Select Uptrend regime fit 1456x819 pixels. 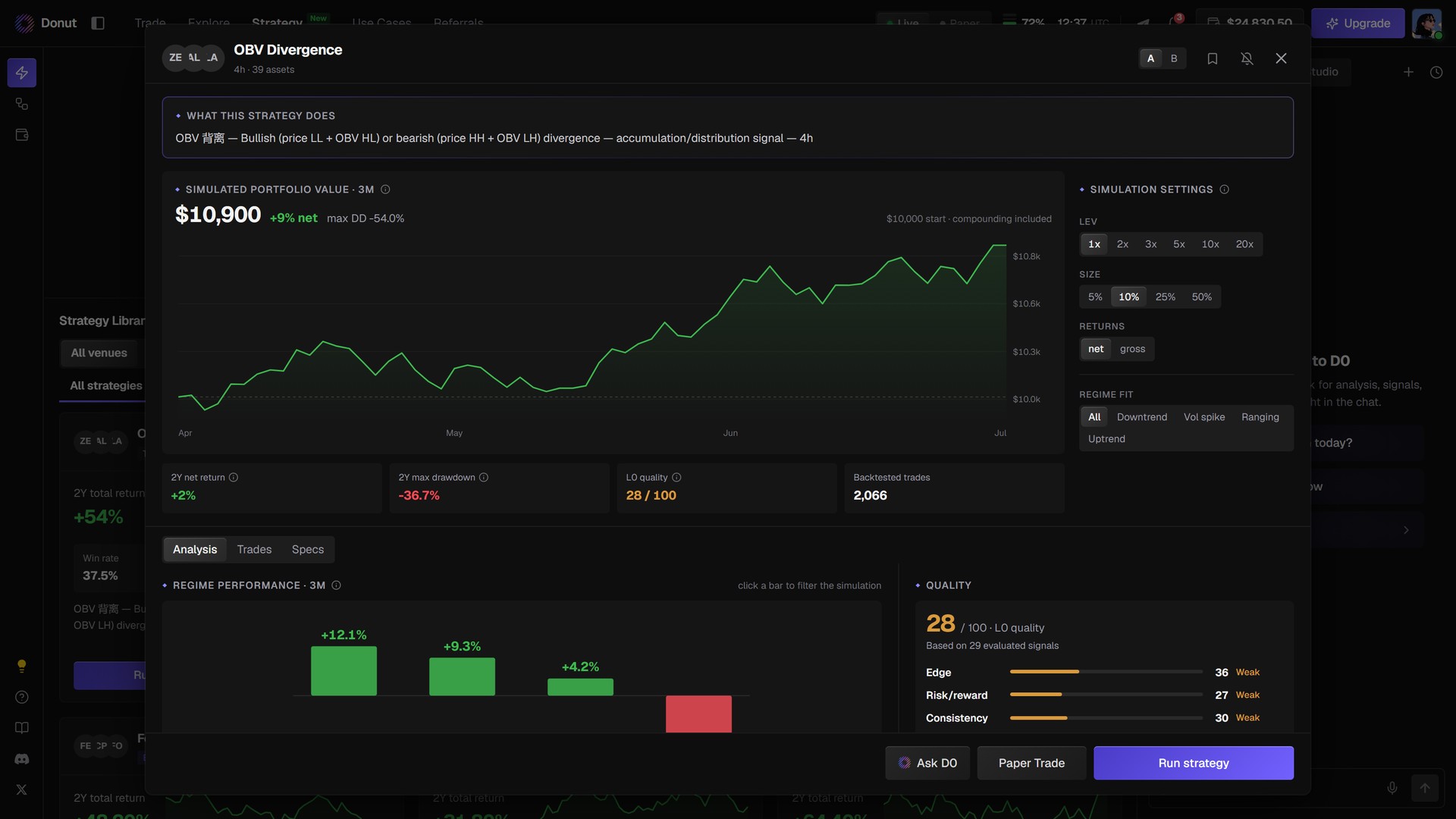pyautogui.click(x=1106, y=439)
